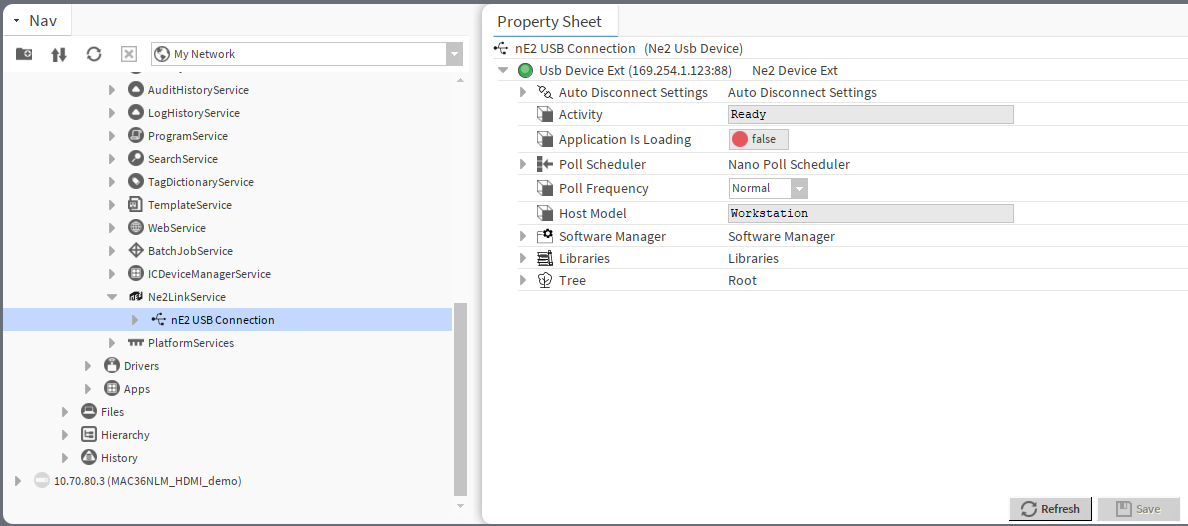This screenshot has width=1188, height=526.
Task: Click the refresh icon in Nav toolbar
Action: click(x=94, y=54)
